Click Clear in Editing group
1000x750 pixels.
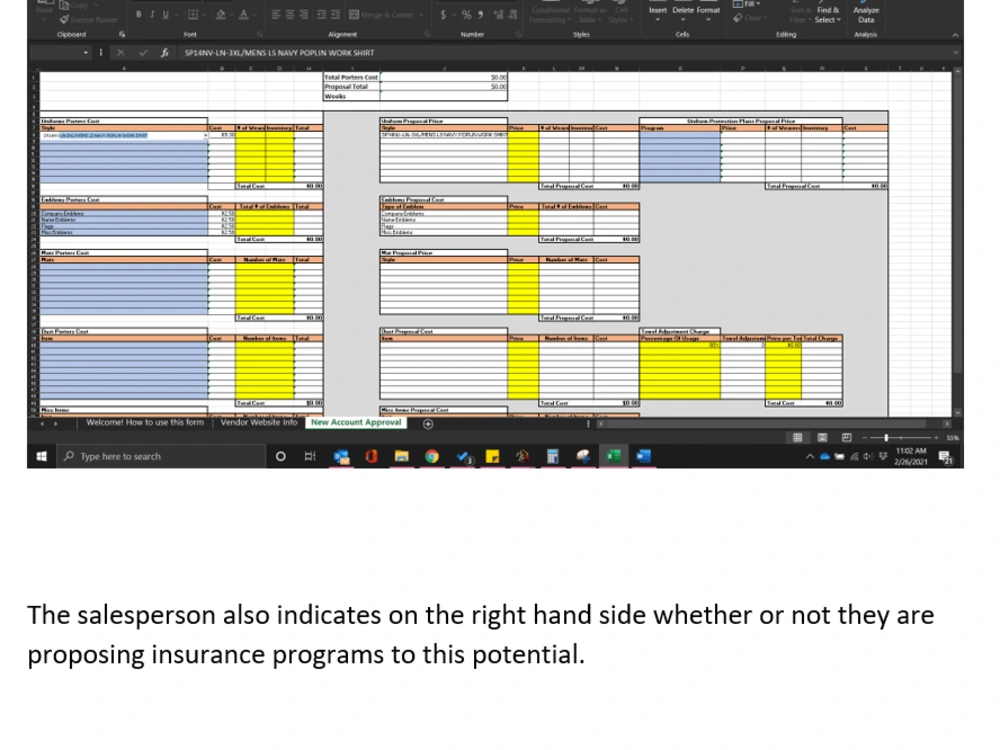pos(749,18)
